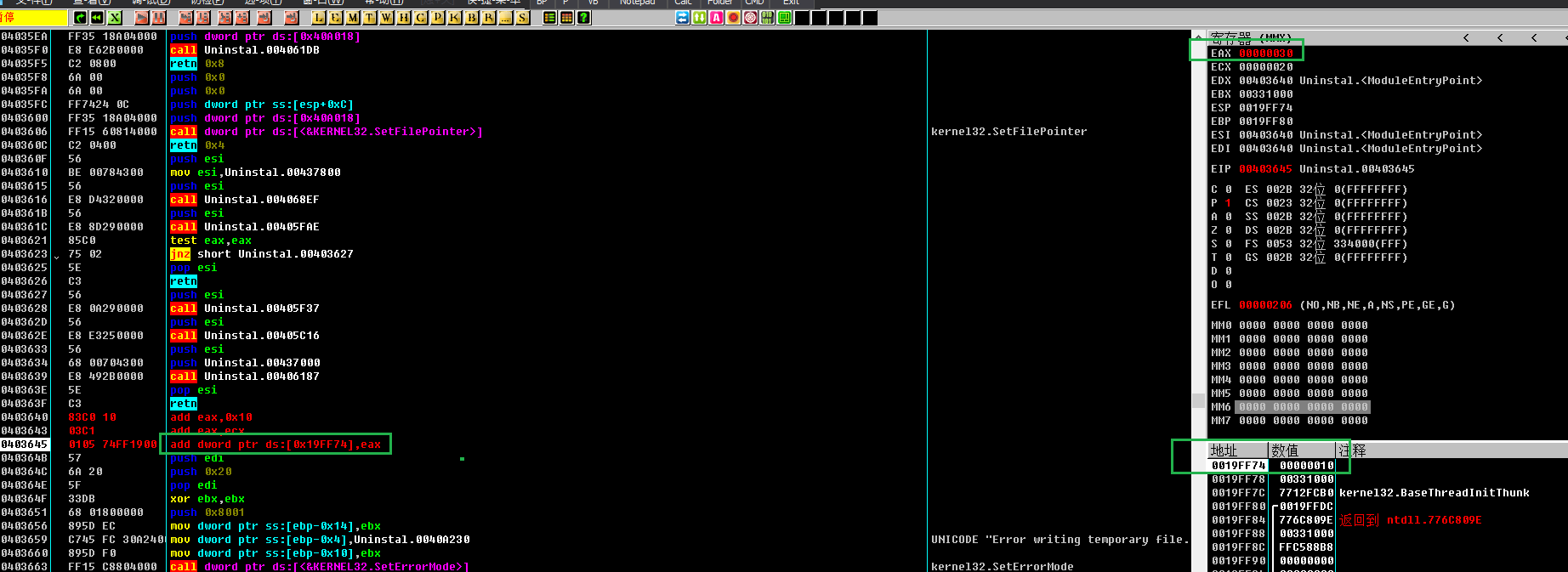Toggle the T trap flag value

1229,258
